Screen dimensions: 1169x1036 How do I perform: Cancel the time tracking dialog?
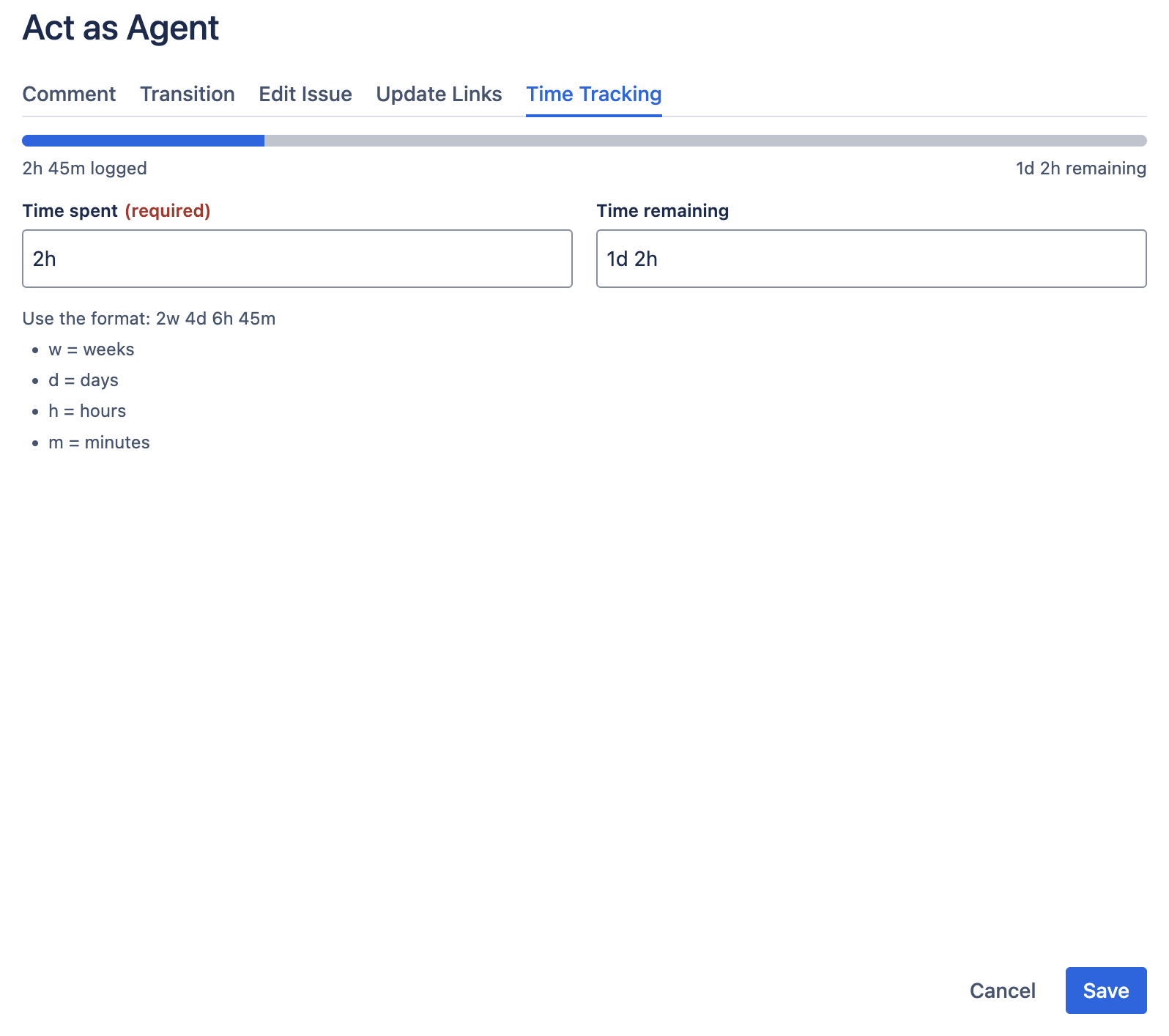(1003, 991)
